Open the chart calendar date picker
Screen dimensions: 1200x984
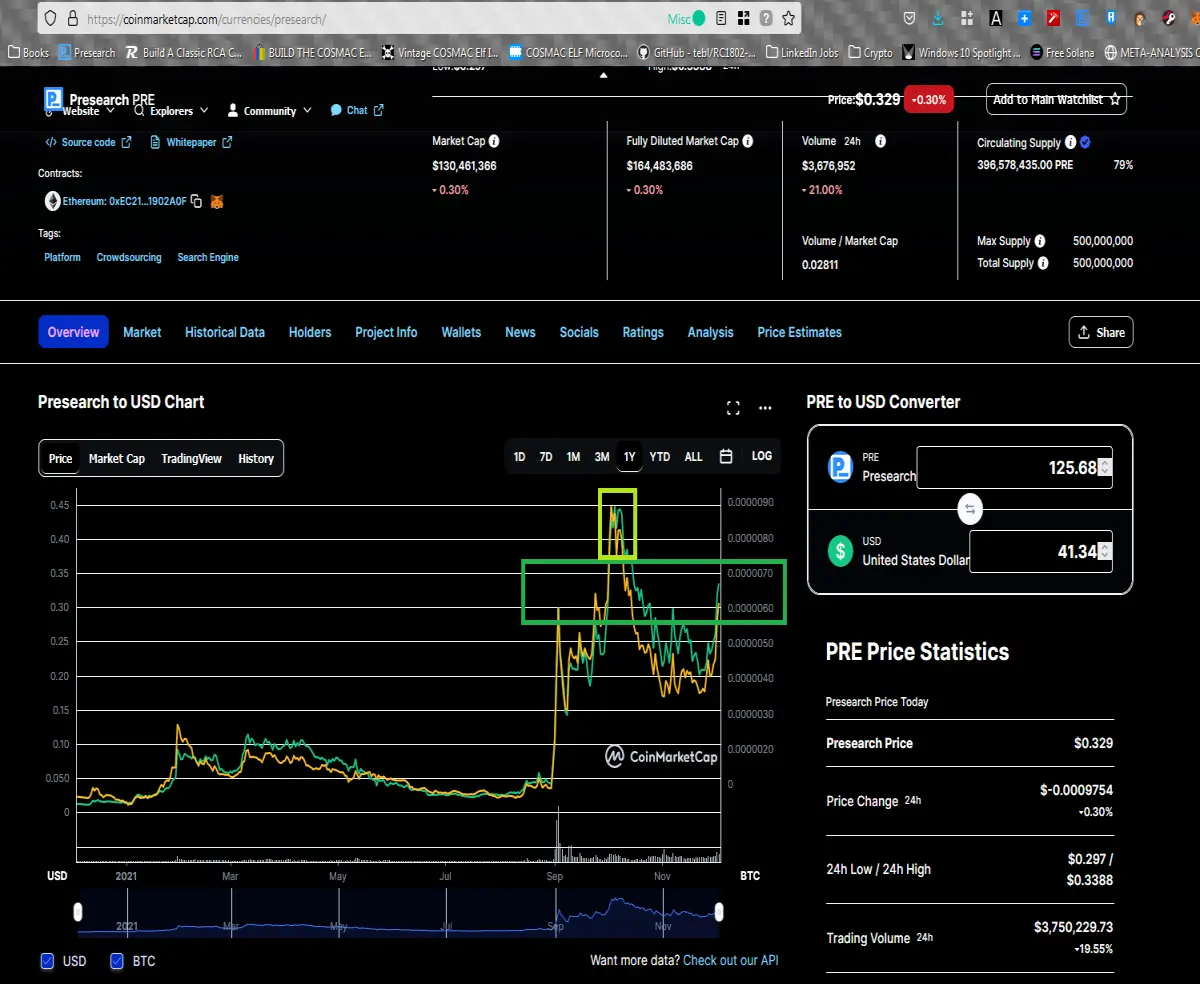click(726, 456)
